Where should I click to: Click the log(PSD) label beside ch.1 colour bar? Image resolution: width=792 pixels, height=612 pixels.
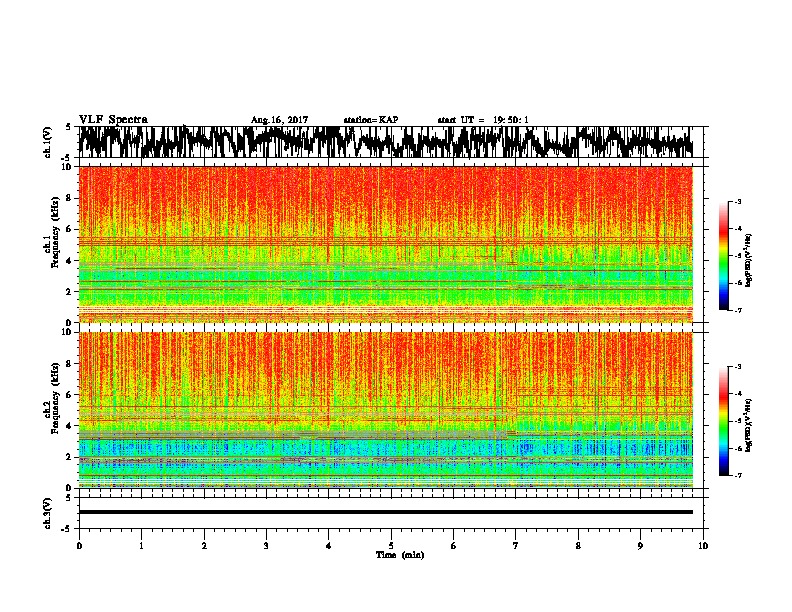coord(749,260)
